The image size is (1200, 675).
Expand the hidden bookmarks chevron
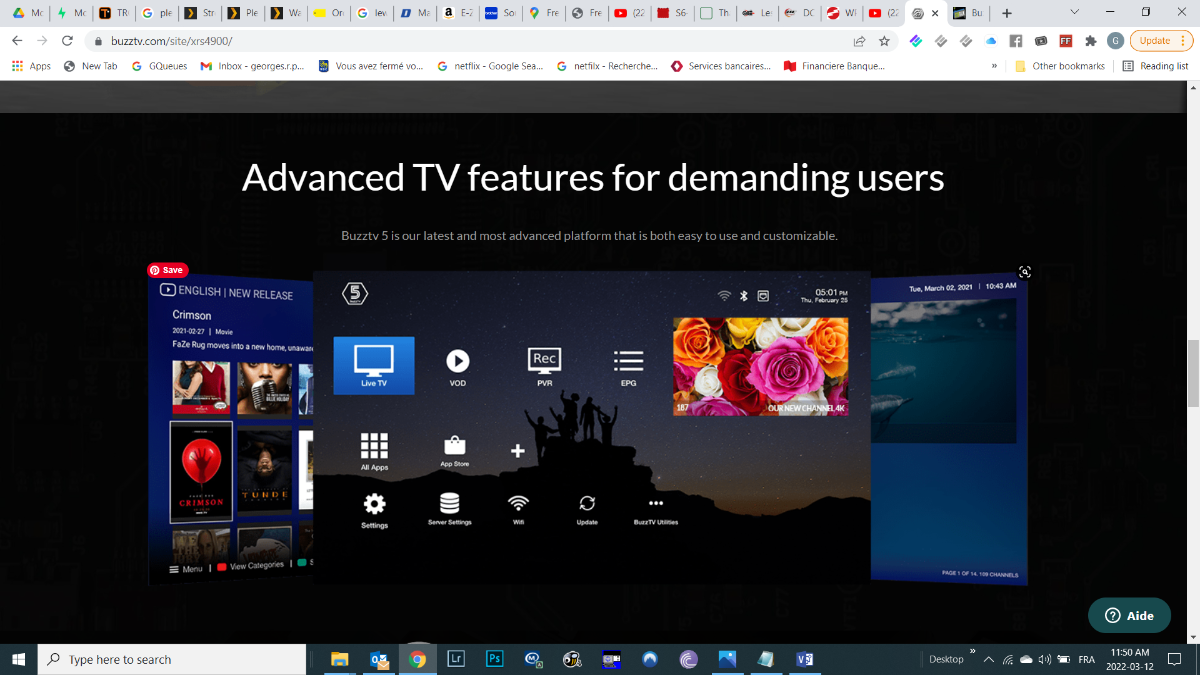tap(994, 66)
